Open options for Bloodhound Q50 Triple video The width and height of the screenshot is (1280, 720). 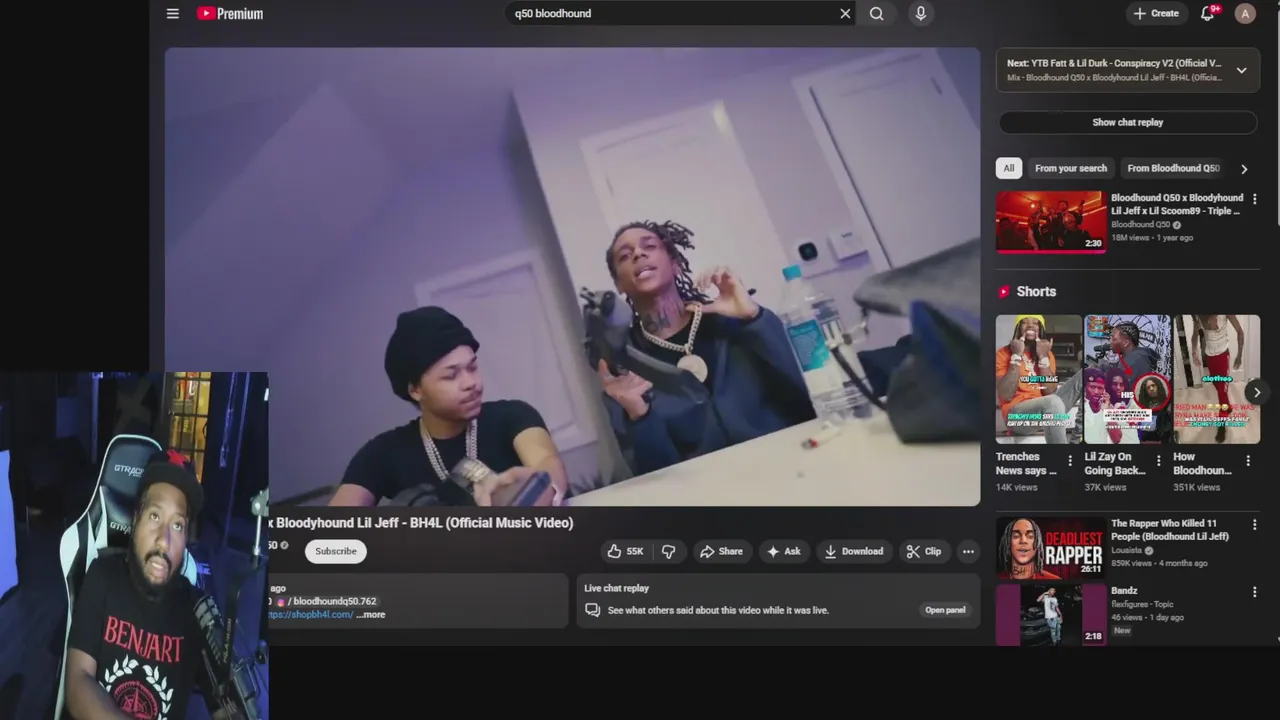coord(1254,199)
